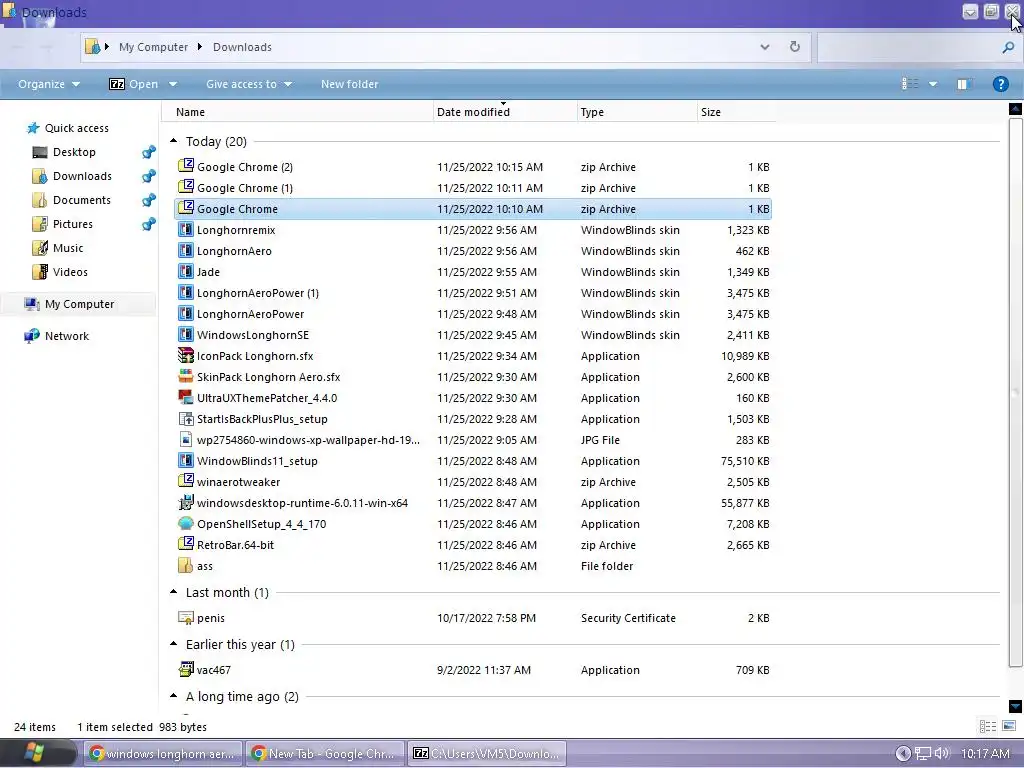Open the Give access to dropdown
Viewport: 1024px width, 768px height.
point(249,84)
